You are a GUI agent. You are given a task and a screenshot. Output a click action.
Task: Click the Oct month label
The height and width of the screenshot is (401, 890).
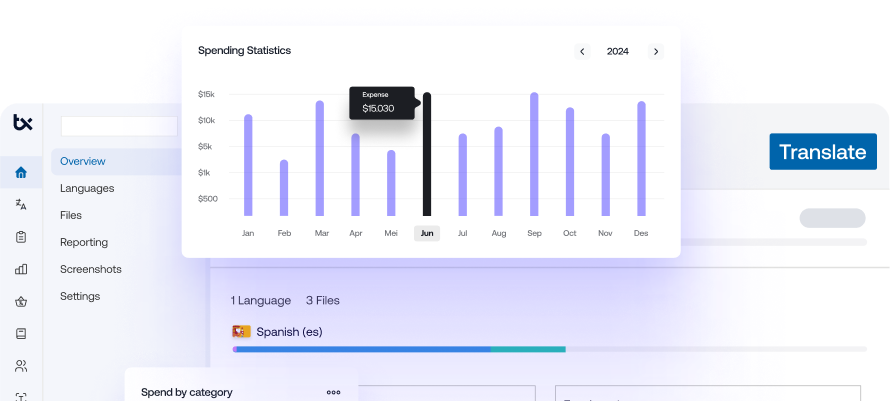pyautogui.click(x=570, y=233)
